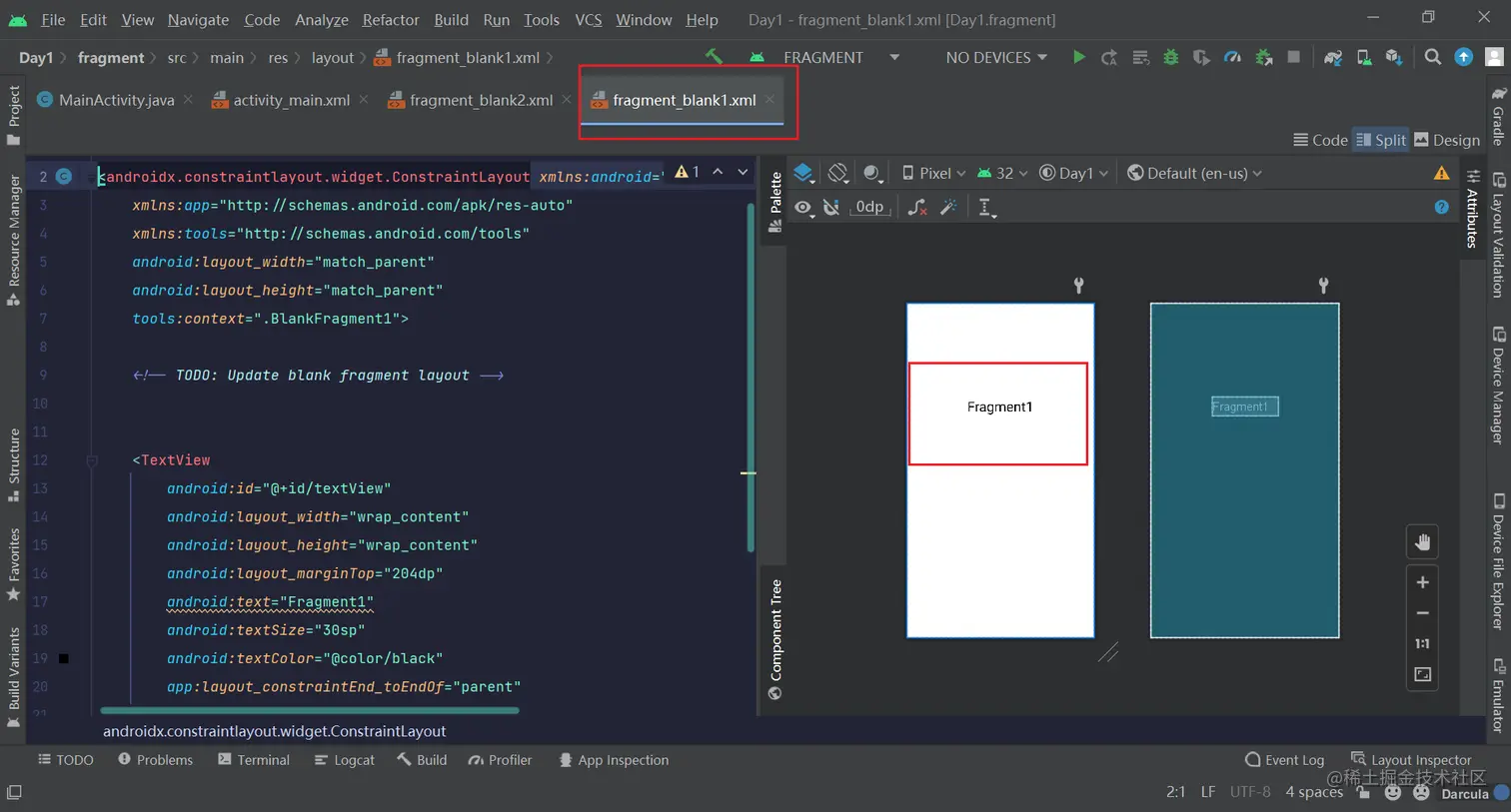Open the View Options eye icon
Viewport: 1511px width, 812px height.
803,207
